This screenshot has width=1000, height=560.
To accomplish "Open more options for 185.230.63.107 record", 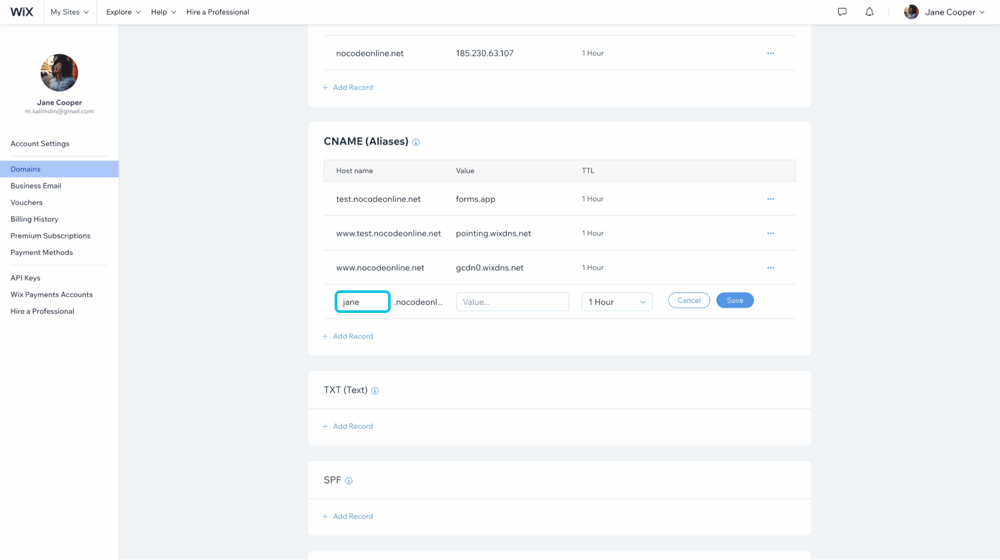I will [x=770, y=53].
